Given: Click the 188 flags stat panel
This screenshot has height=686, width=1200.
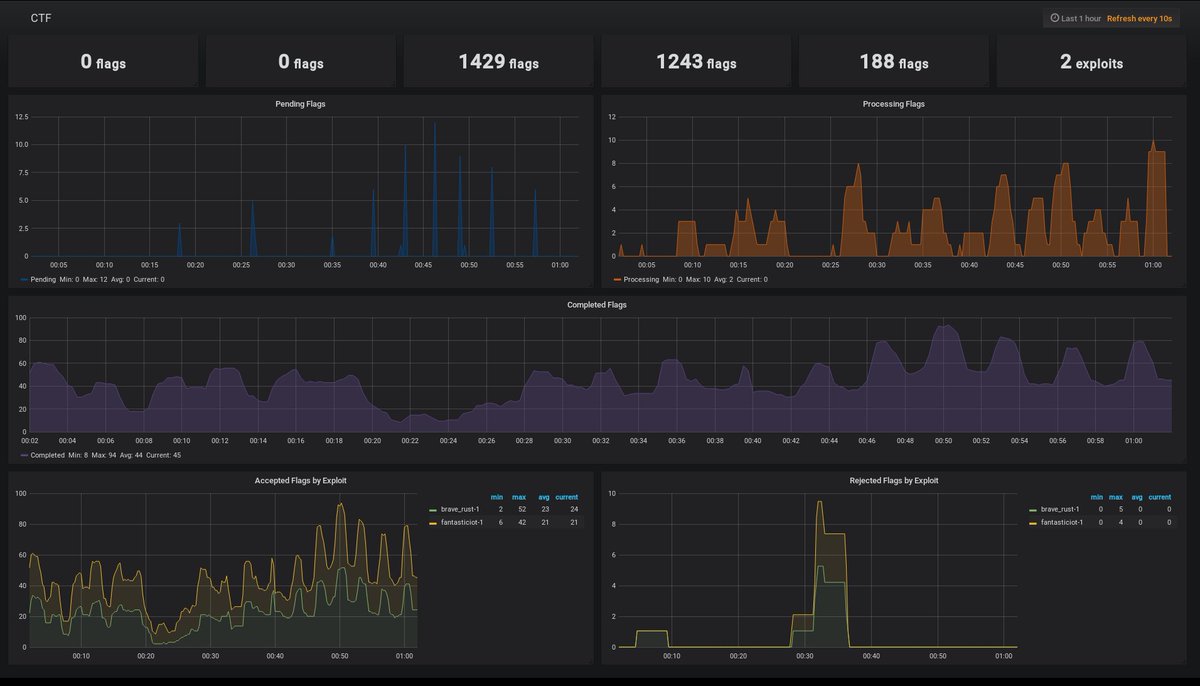Looking at the screenshot, I should pos(894,62).
